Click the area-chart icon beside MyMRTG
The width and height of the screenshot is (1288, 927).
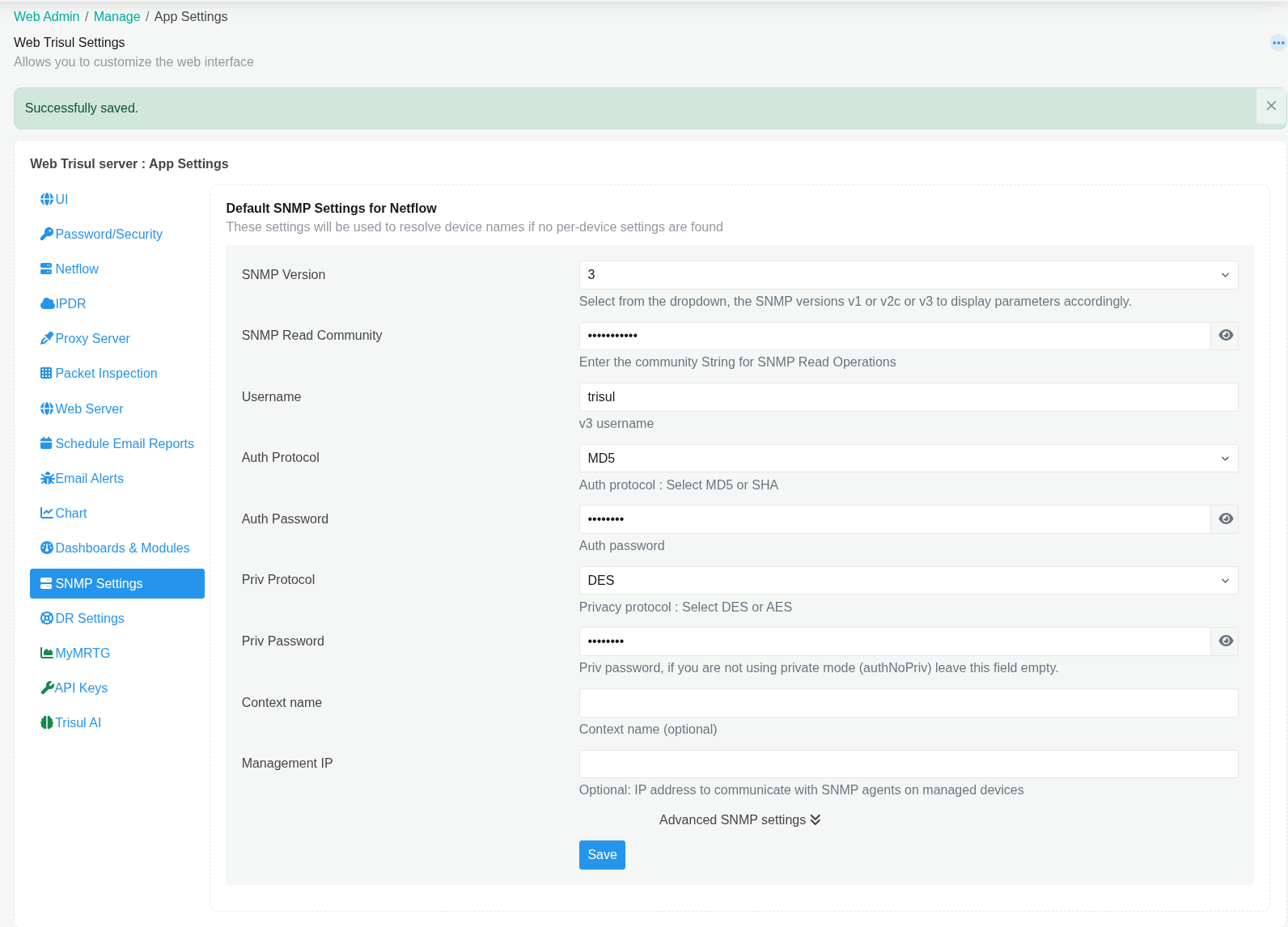point(47,653)
